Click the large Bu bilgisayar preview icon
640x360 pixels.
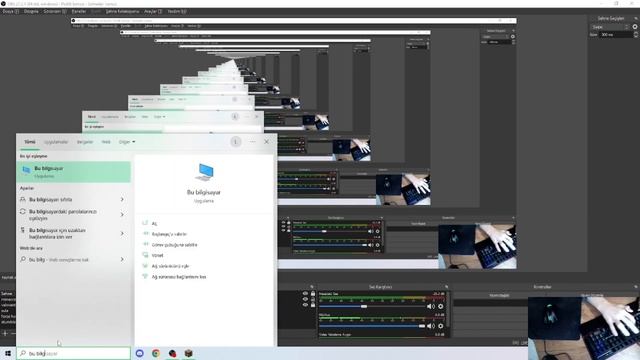click(x=204, y=172)
